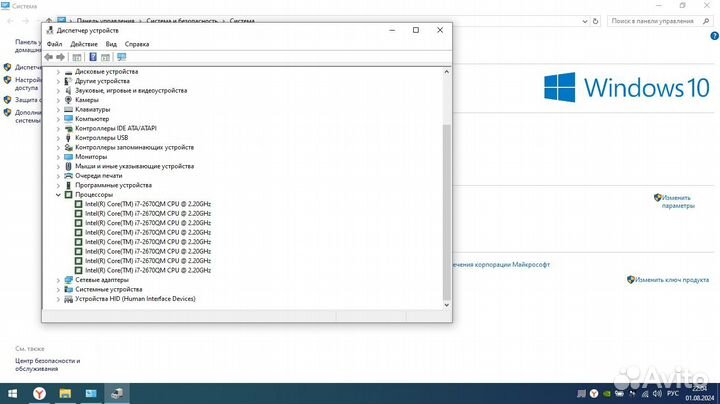Image resolution: width=720 pixels, height=404 pixels.
Task: Click the Microsoft license terms link in System window
Action: coord(501,264)
